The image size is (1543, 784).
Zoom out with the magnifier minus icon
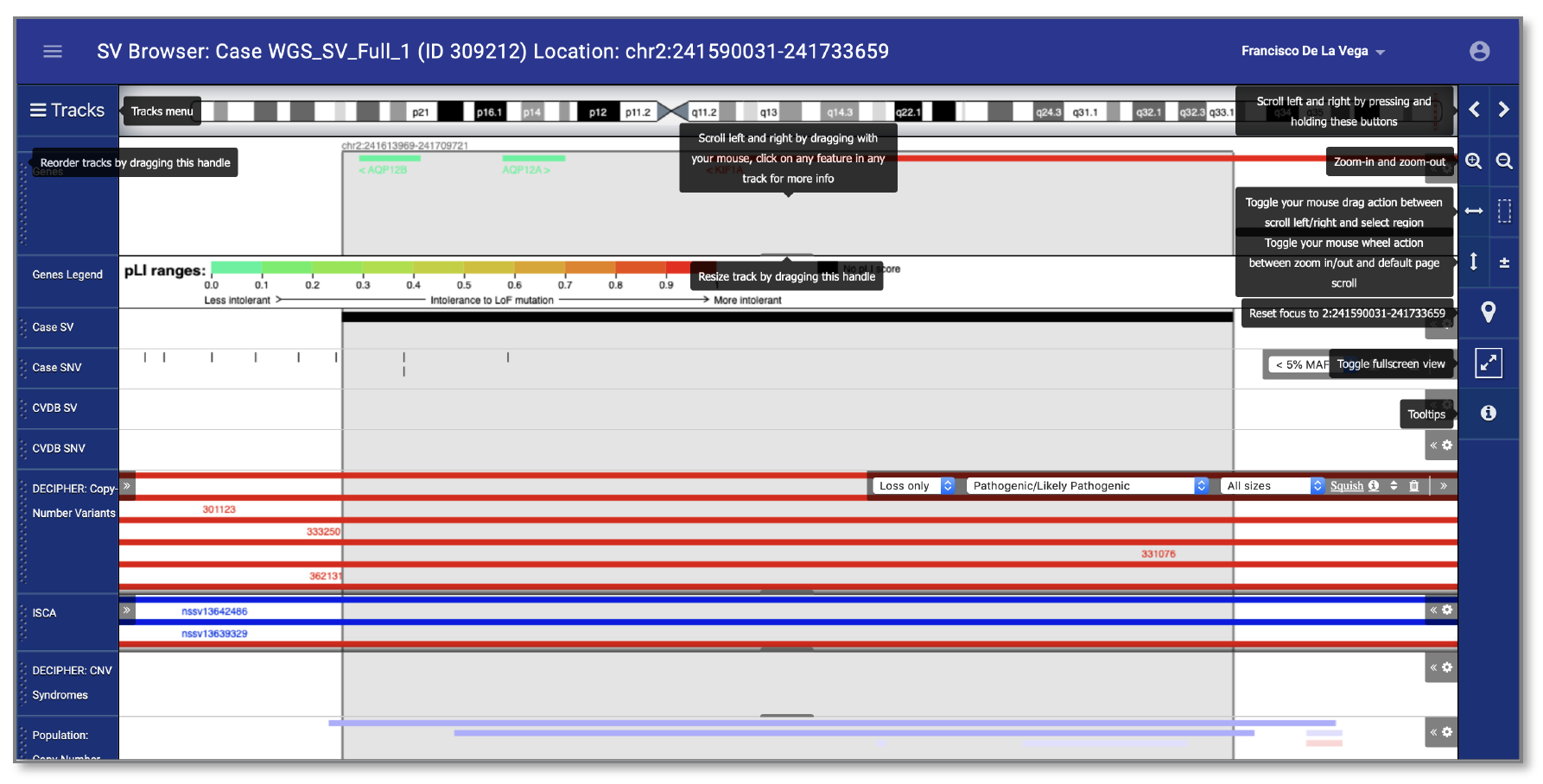tap(1504, 161)
